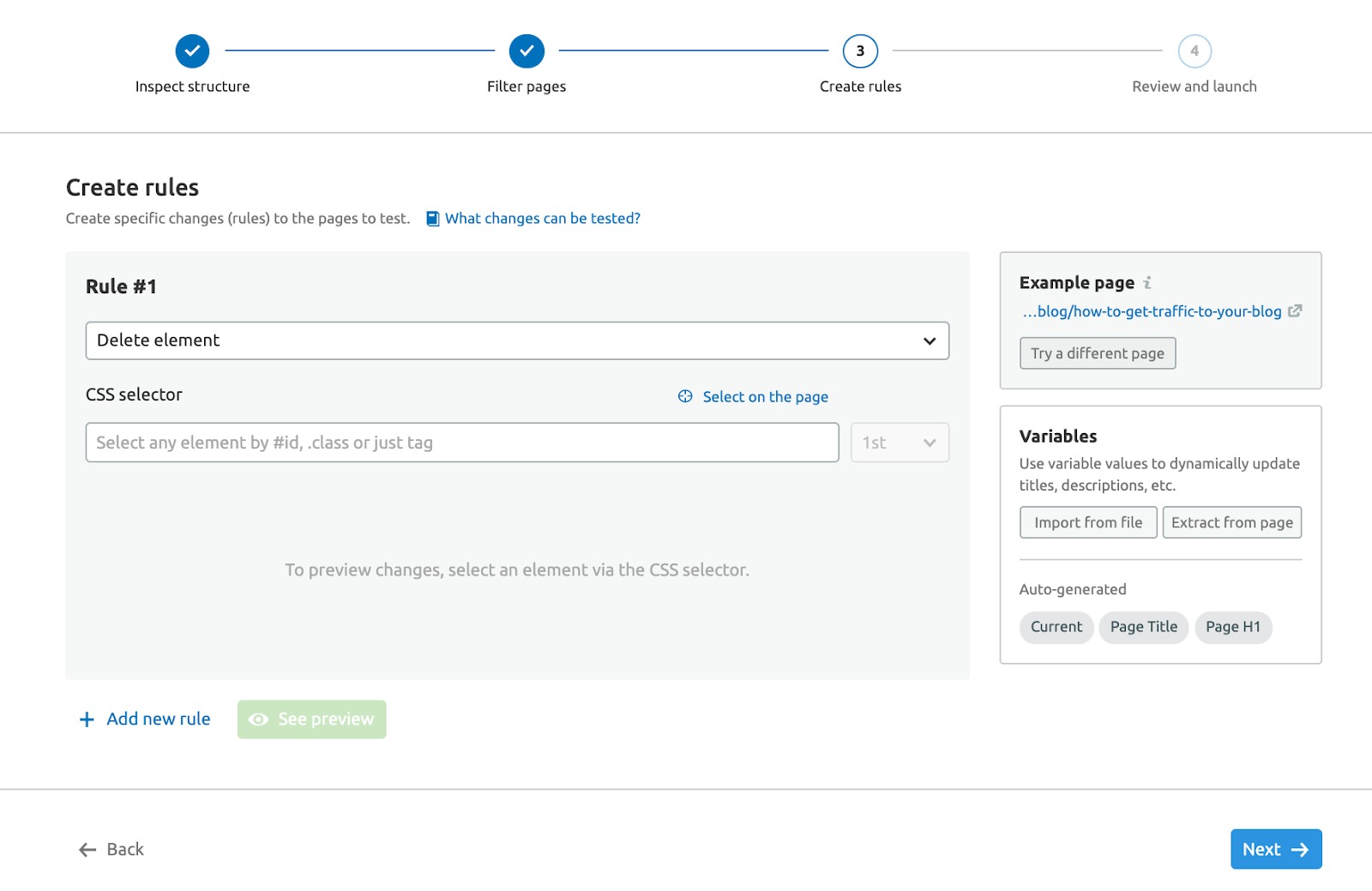Click the book icon before What changes
Screen dimensions: 1372x891
[433, 219]
